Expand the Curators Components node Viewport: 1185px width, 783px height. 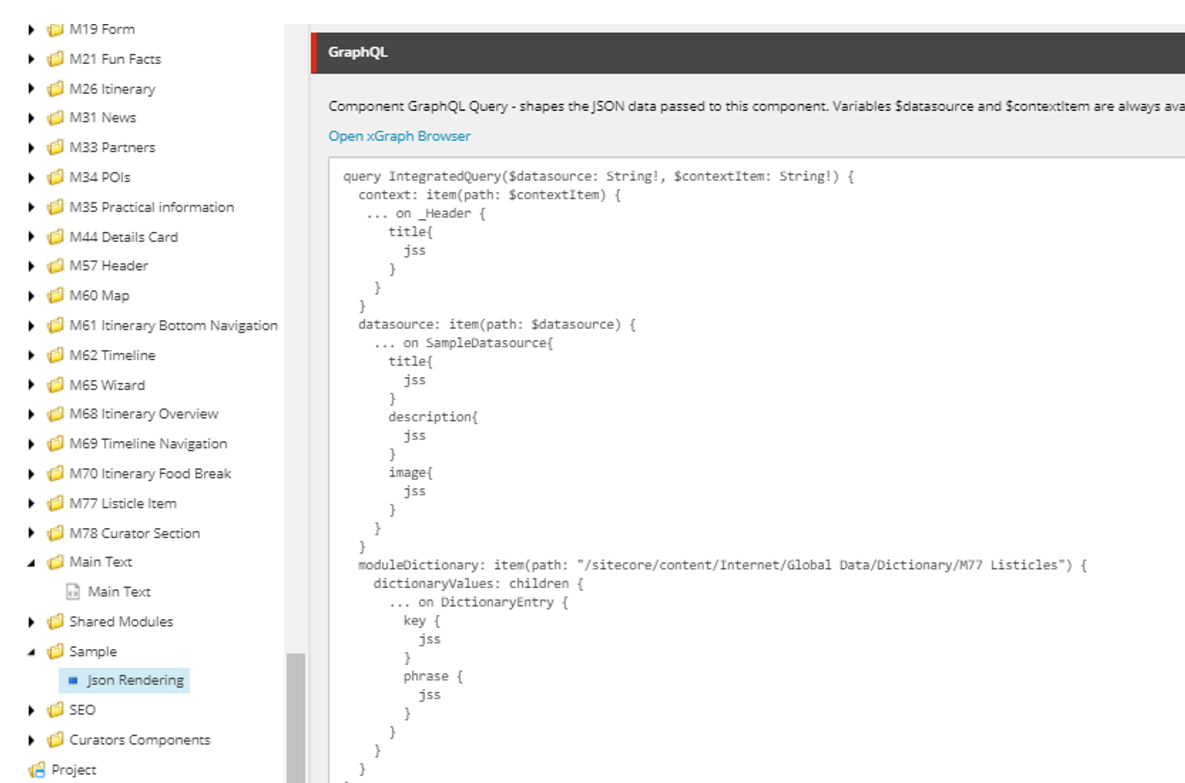click(x=32, y=740)
